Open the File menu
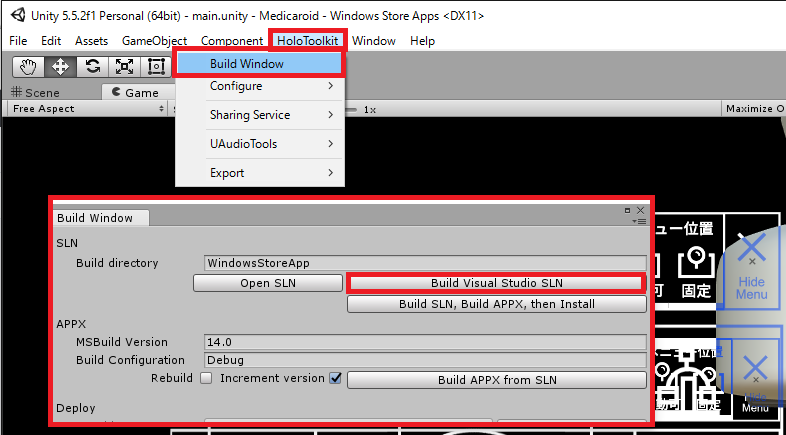 [18, 41]
